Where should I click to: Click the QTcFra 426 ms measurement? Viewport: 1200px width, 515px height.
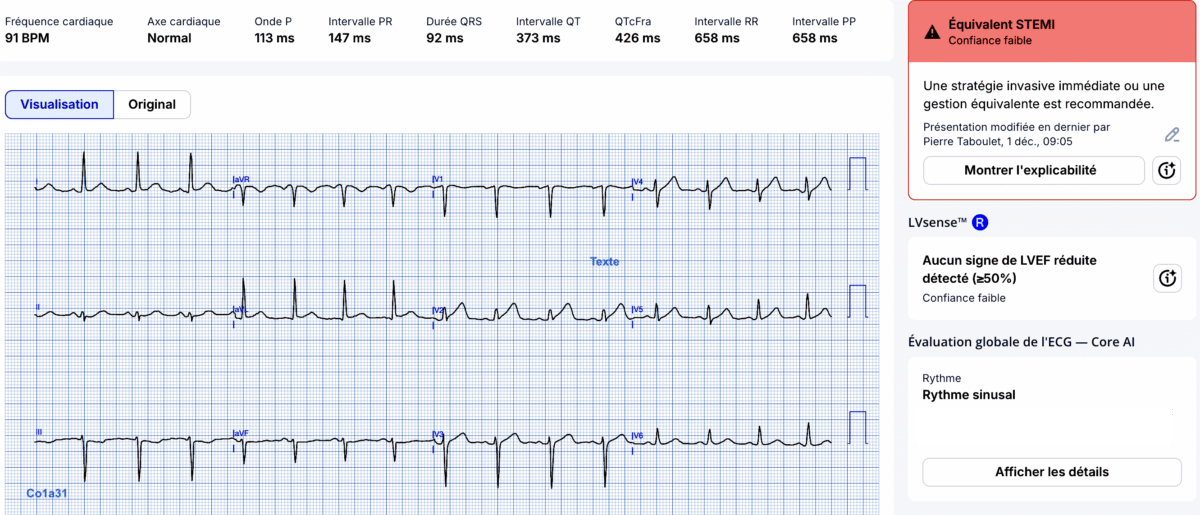637,38
